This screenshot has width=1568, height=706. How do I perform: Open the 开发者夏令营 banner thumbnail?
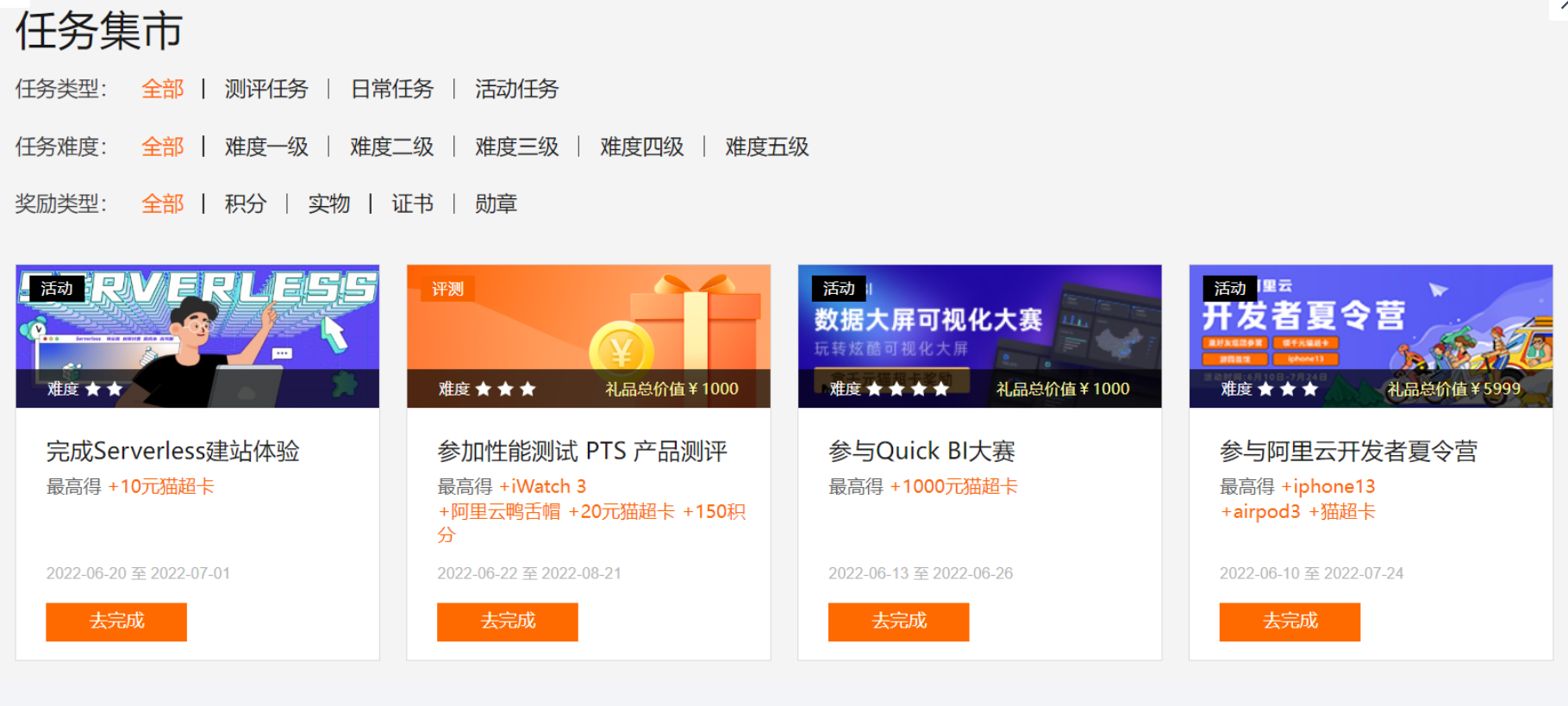point(1371,336)
